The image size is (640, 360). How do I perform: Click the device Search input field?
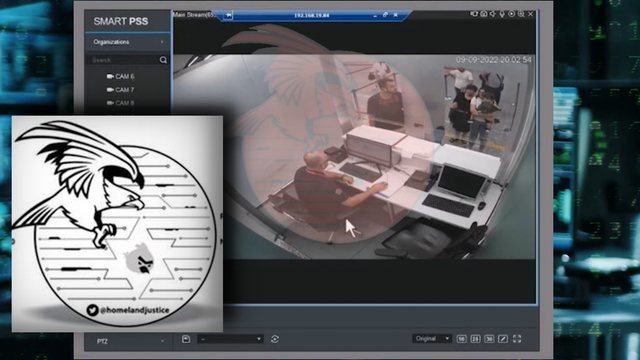123,60
